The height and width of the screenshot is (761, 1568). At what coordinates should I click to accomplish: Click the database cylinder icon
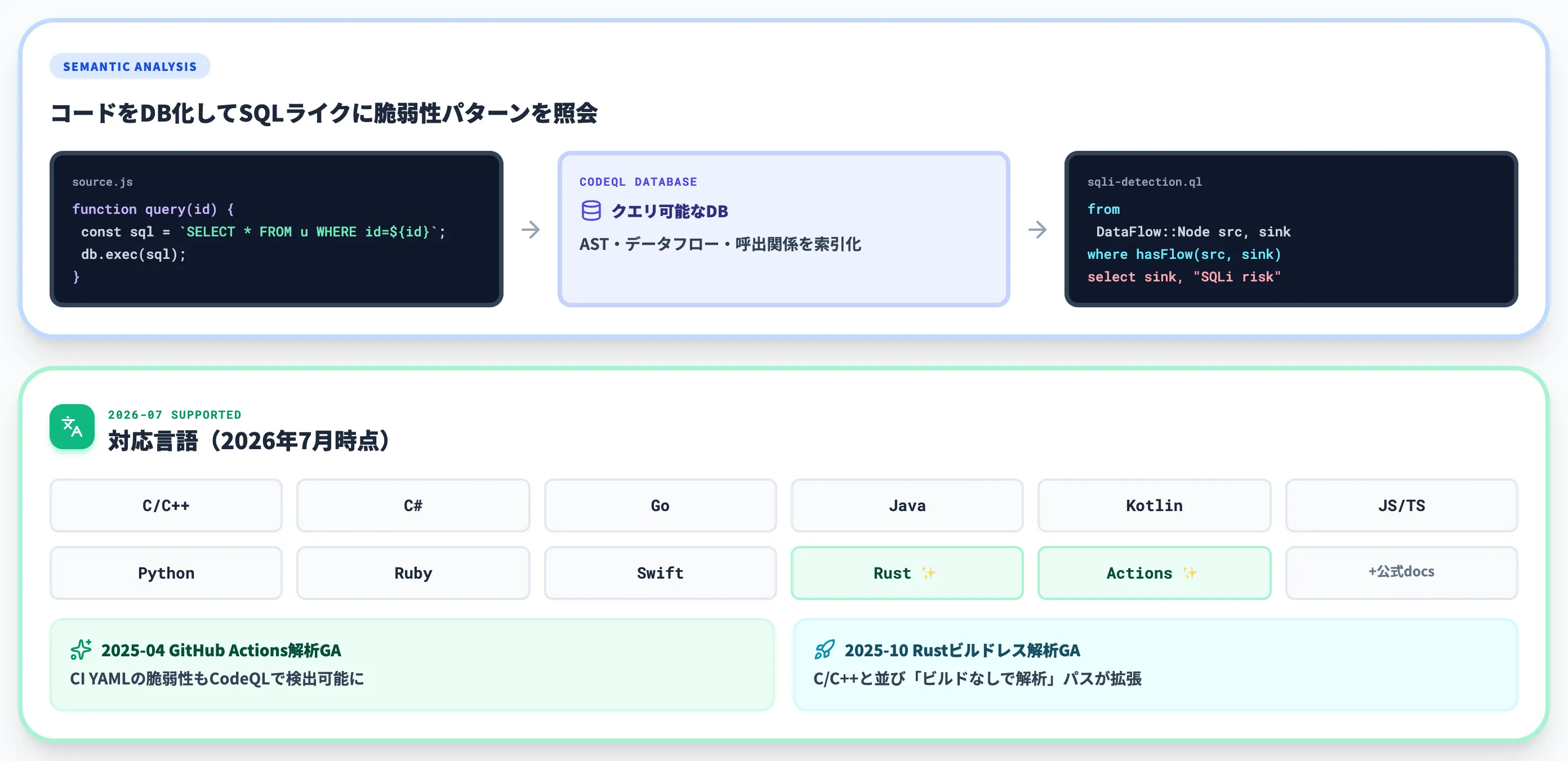[590, 211]
